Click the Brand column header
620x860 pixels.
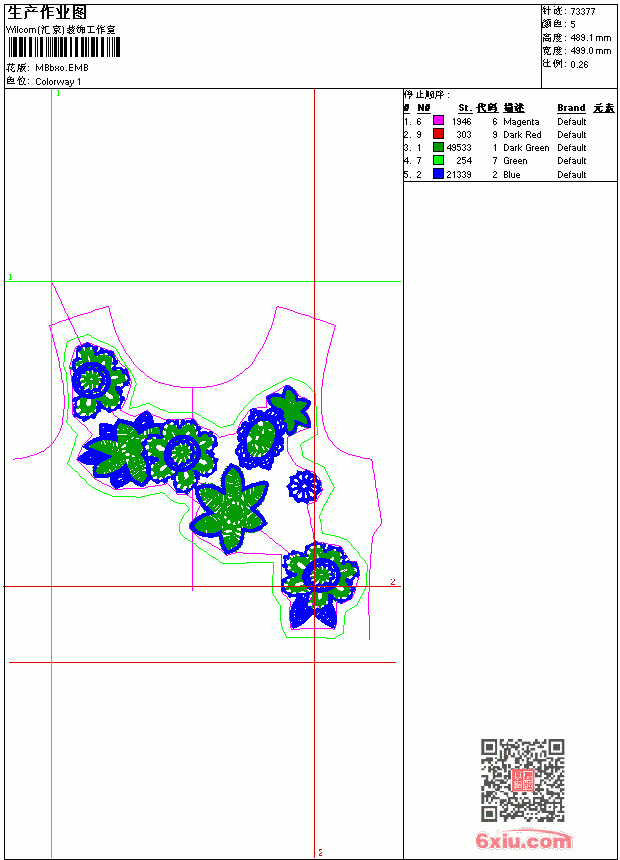pyautogui.click(x=571, y=108)
